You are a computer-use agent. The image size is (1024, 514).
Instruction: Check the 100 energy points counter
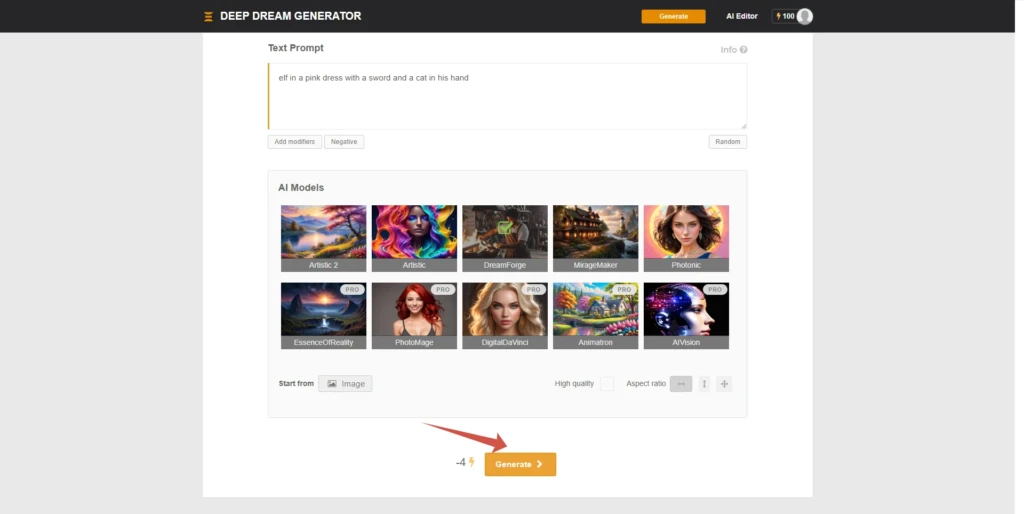click(784, 16)
